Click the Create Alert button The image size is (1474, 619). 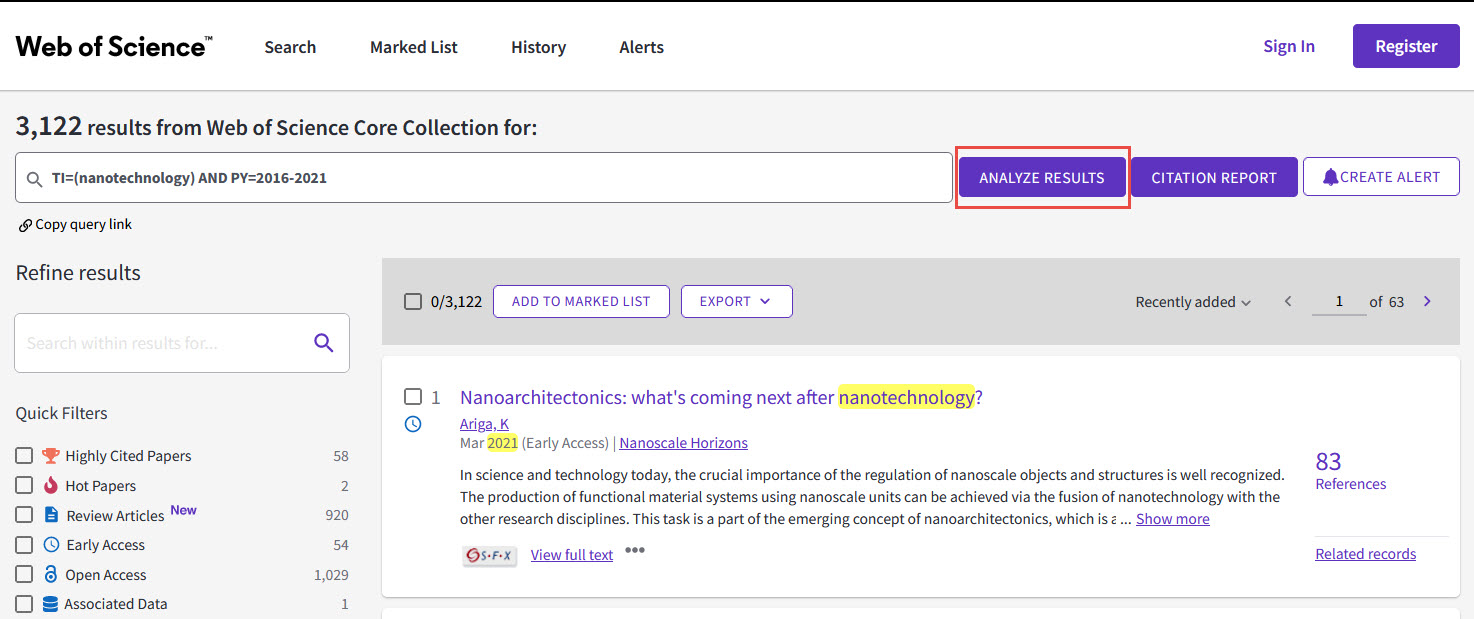click(1381, 177)
